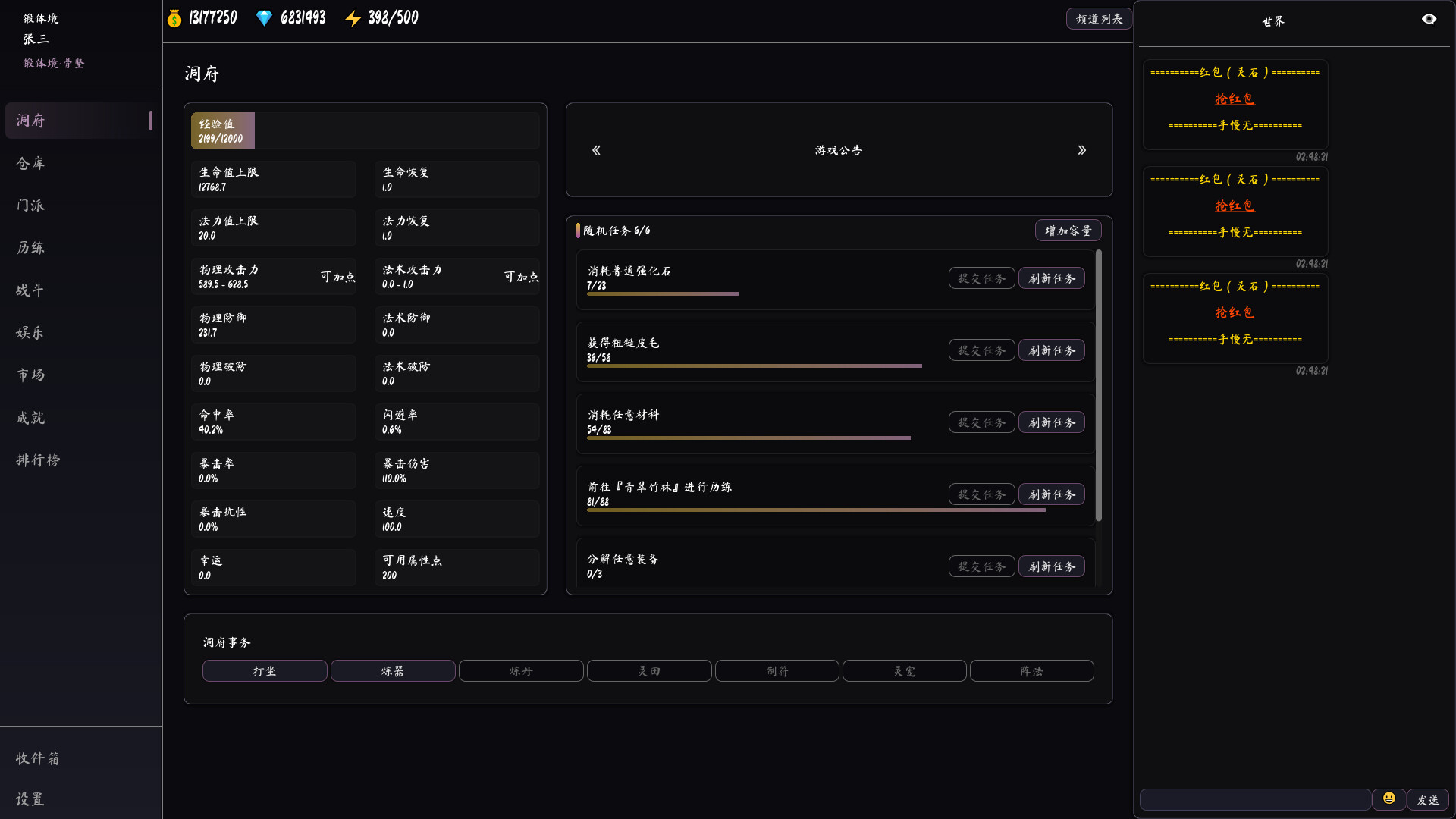The width and height of the screenshot is (1456, 819).
Task: Switch to the 仓库 sidebar section
Action: (31, 163)
